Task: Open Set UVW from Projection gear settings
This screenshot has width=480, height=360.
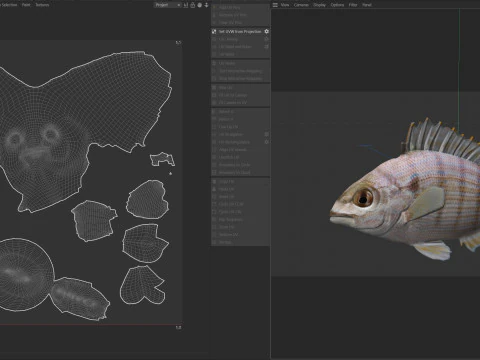Action: point(266,31)
